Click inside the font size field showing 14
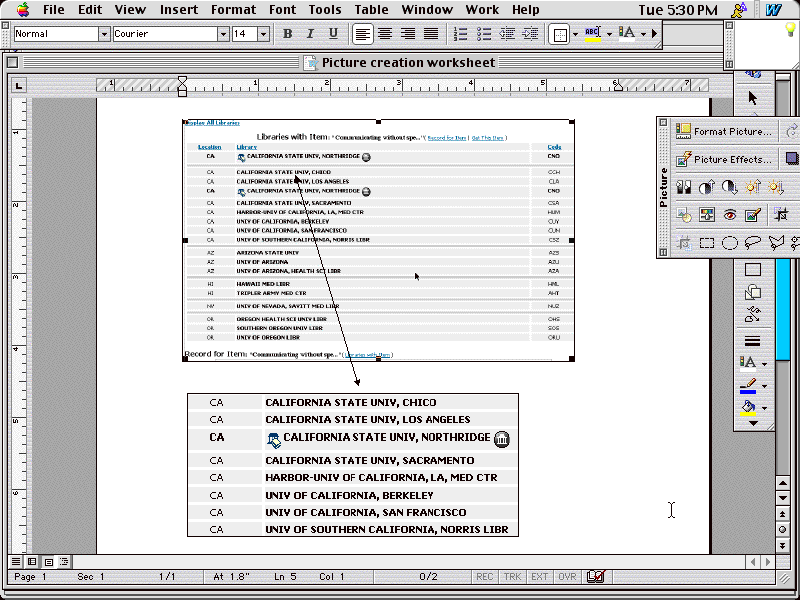800x600 pixels. [244, 34]
